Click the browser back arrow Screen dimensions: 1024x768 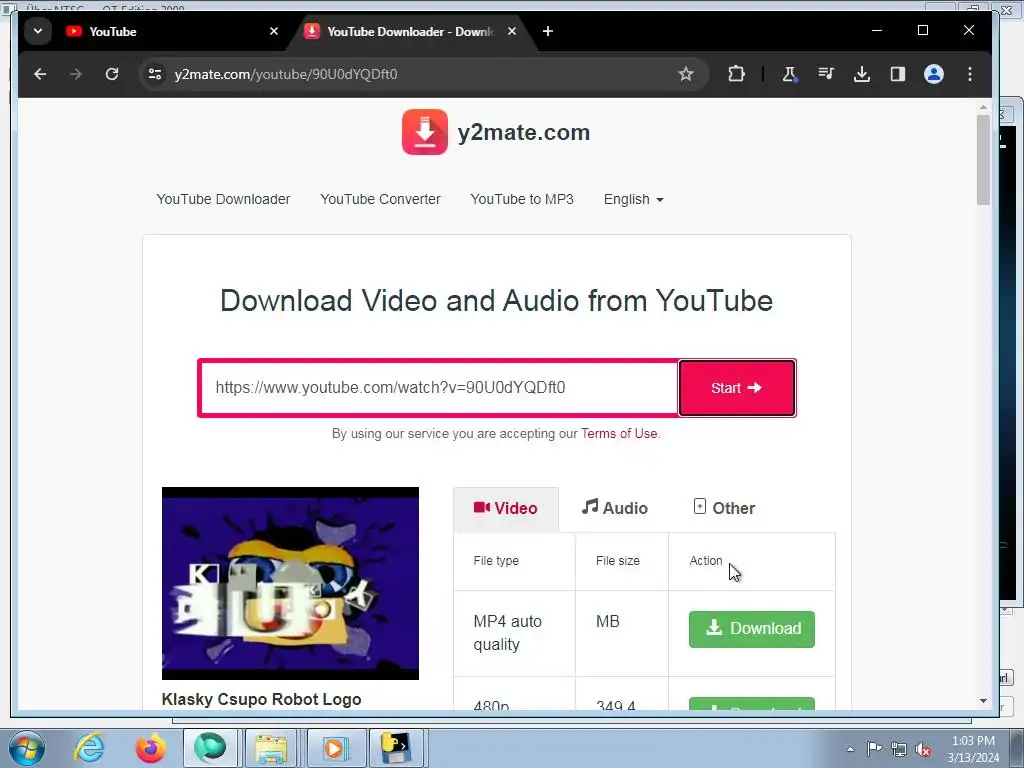[x=40, y=74]
